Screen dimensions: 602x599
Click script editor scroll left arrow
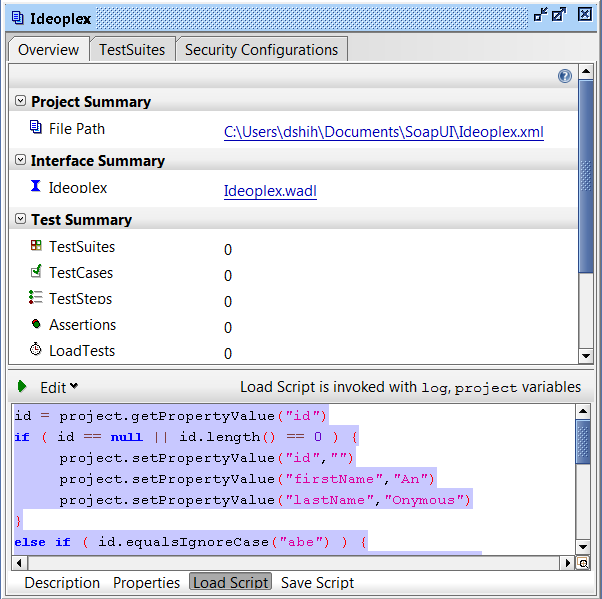coord(19,563)
